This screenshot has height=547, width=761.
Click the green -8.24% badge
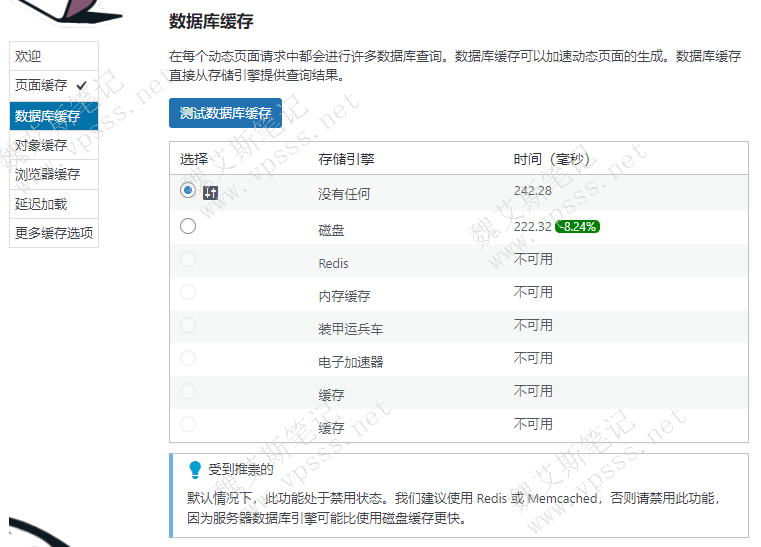(578, 227)
